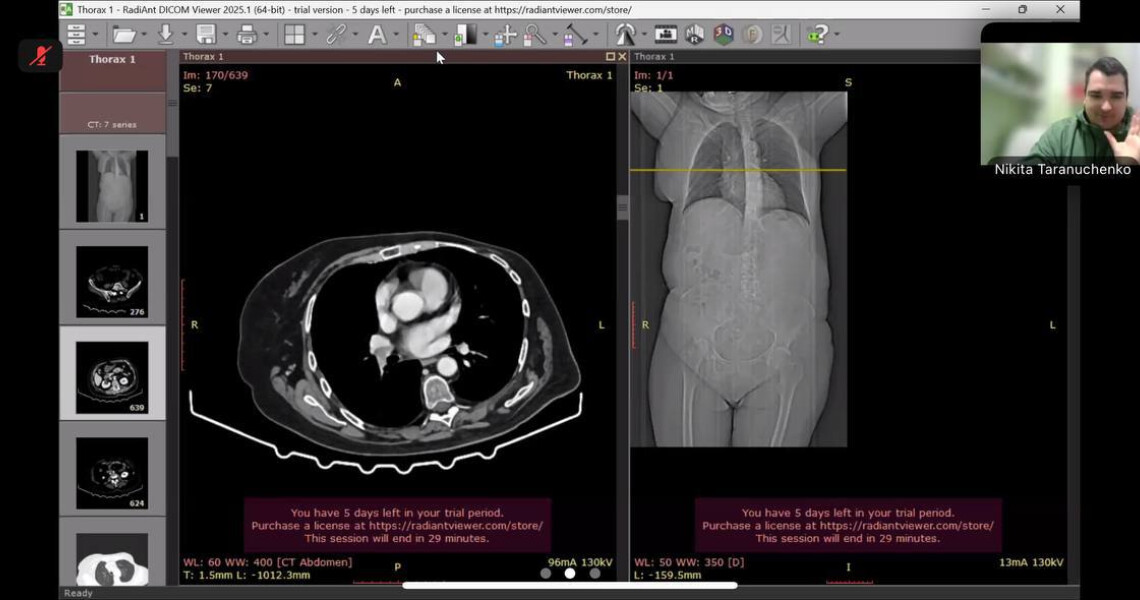This screenshot has height=600, width=1140.
Task: Click the print icon
Action: pos(246,35)
